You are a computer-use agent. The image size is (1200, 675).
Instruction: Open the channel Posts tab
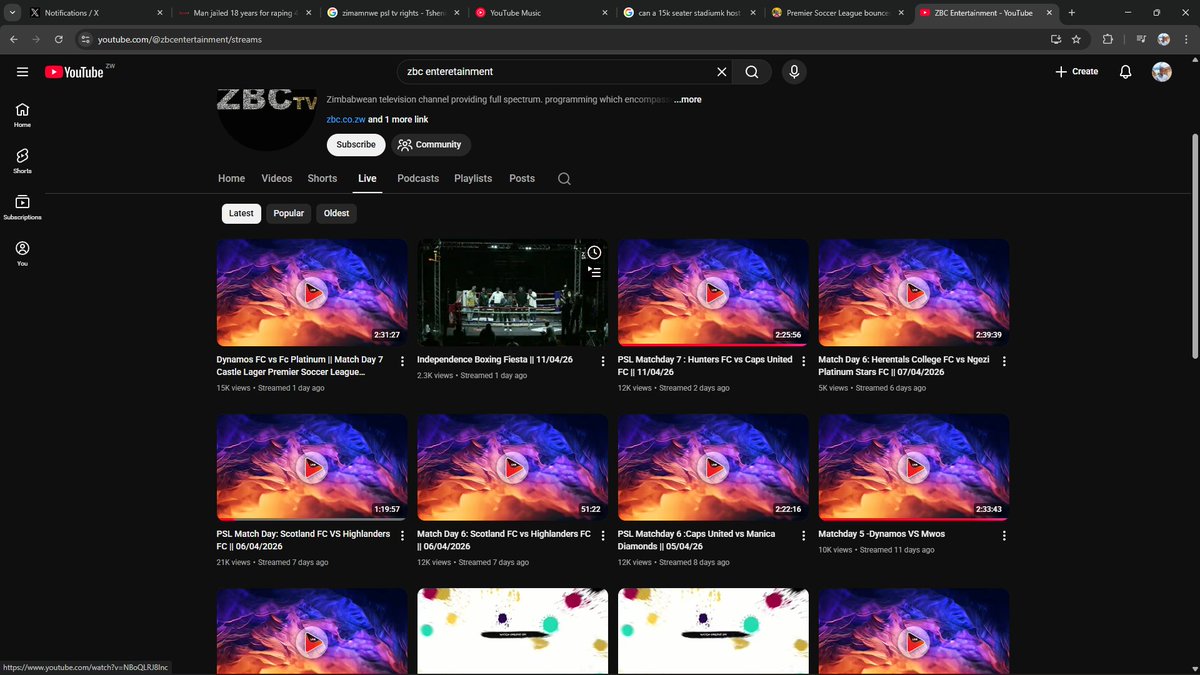(x=522, y=178)
